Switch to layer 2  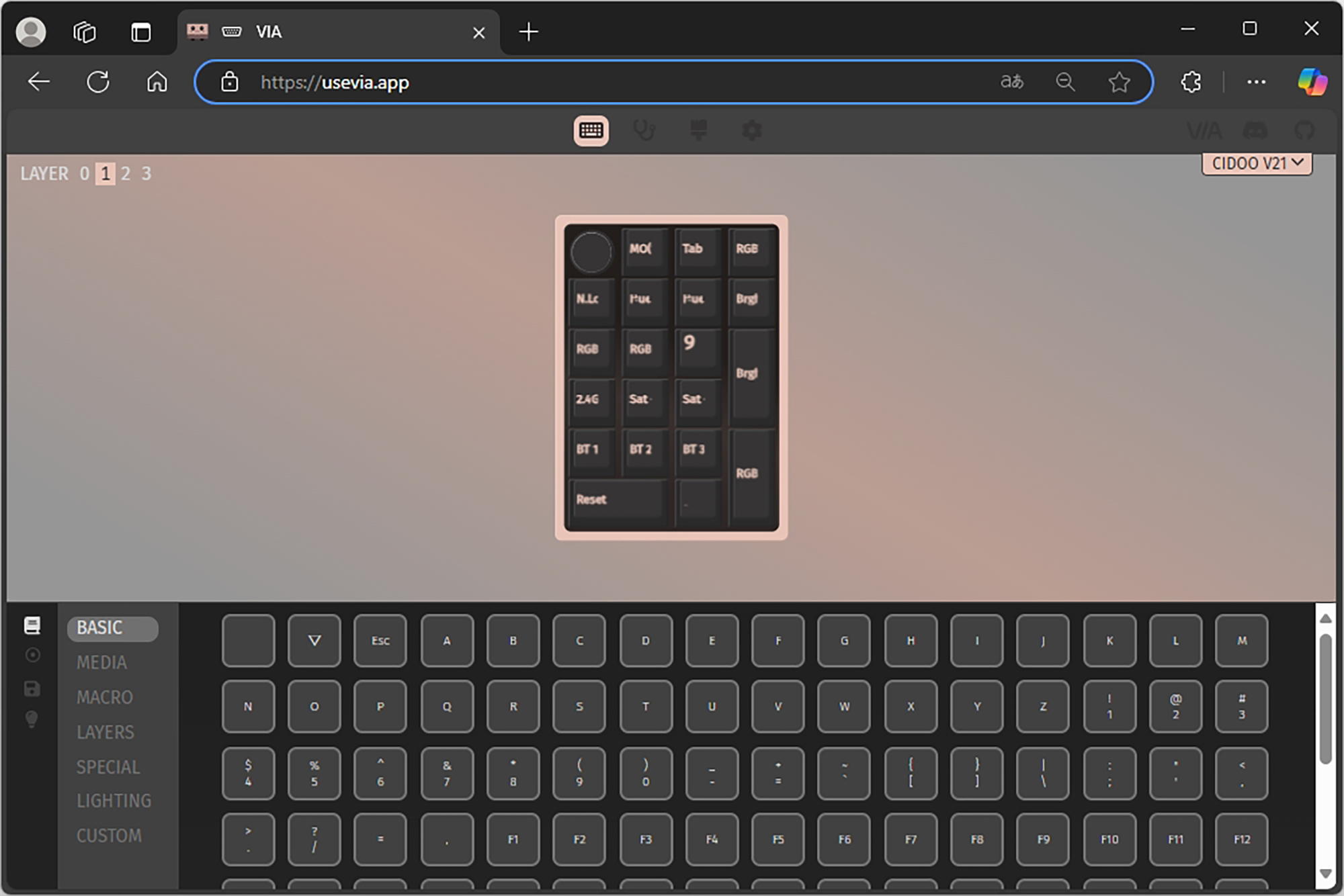tap(126, 174)
